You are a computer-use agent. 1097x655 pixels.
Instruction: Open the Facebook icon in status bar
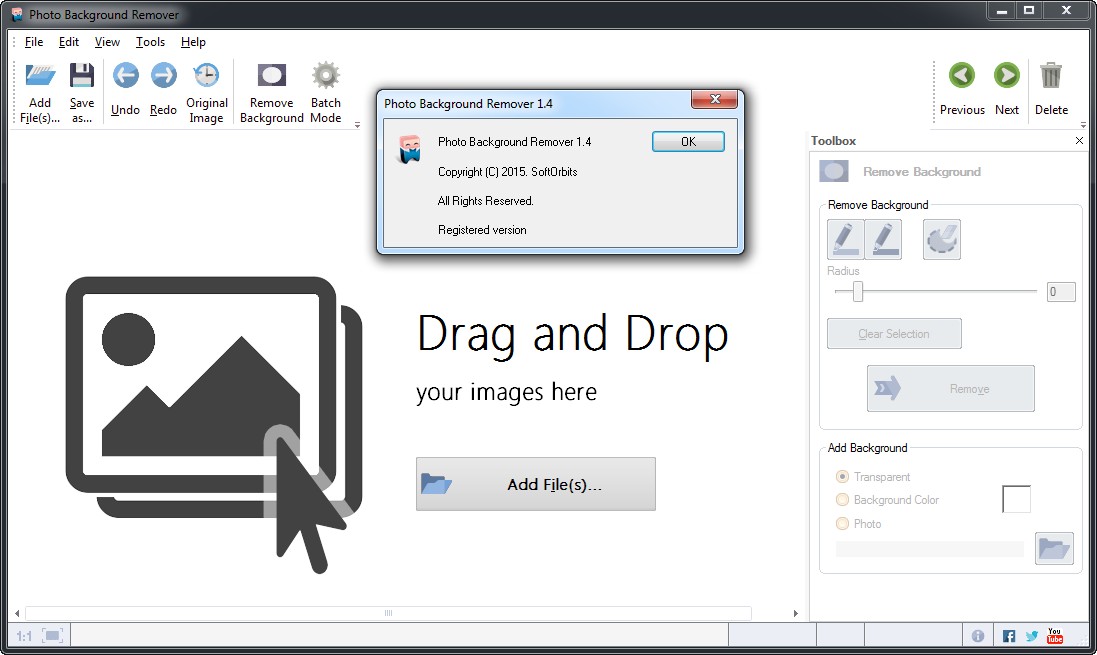(1009, 635)
